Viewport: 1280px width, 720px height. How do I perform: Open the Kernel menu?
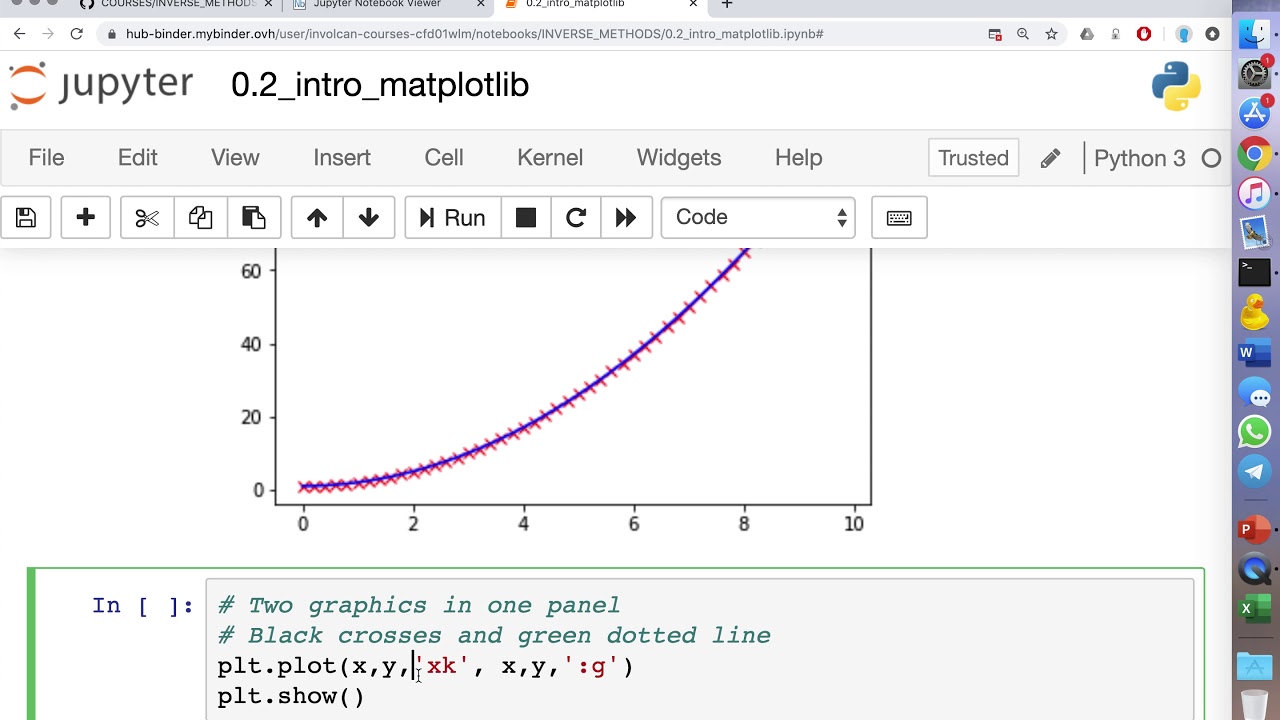550,158
